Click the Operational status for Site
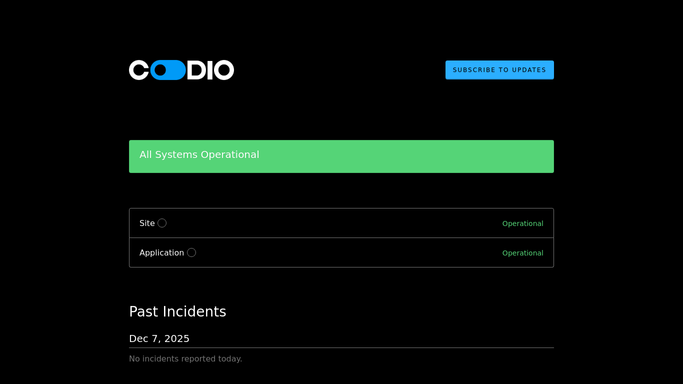Screen dimensions: 683x384 522,223
